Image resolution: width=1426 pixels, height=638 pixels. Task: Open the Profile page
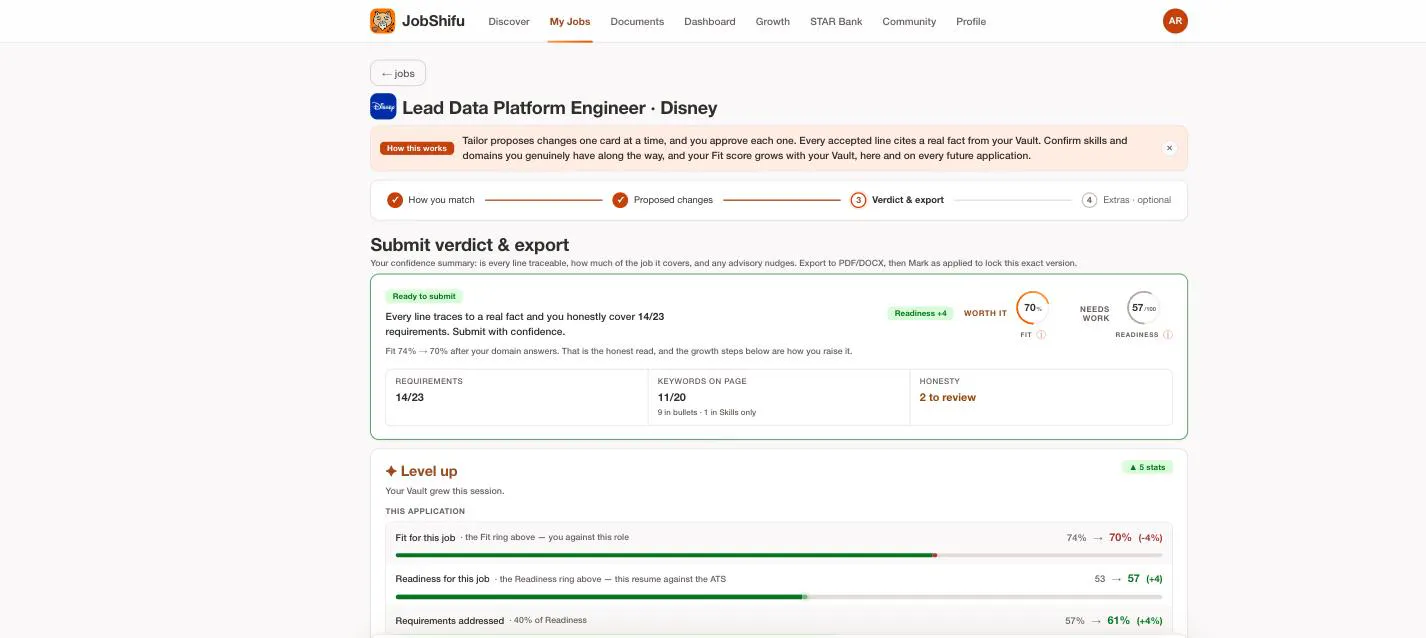coord(971,21)
